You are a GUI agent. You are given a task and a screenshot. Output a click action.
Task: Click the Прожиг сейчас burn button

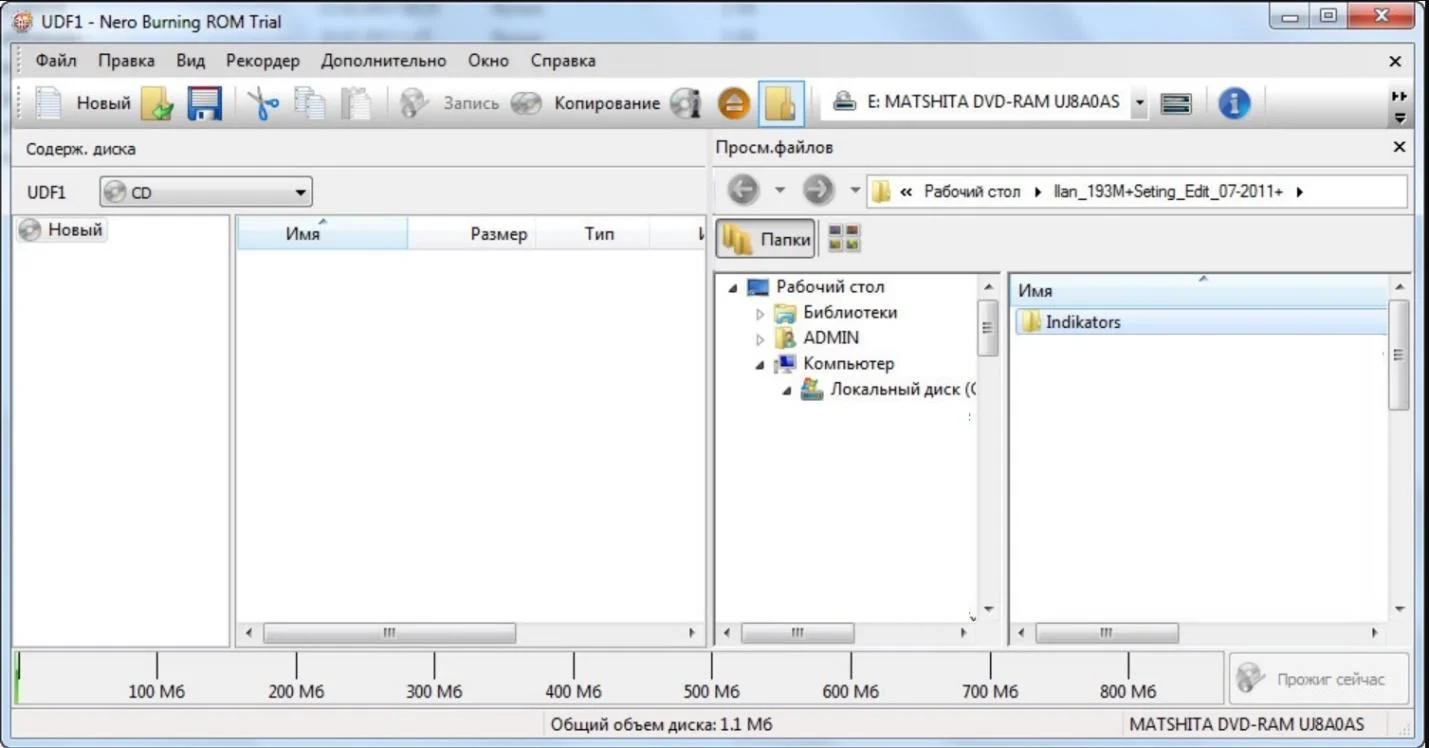[x=1319, y=679]
